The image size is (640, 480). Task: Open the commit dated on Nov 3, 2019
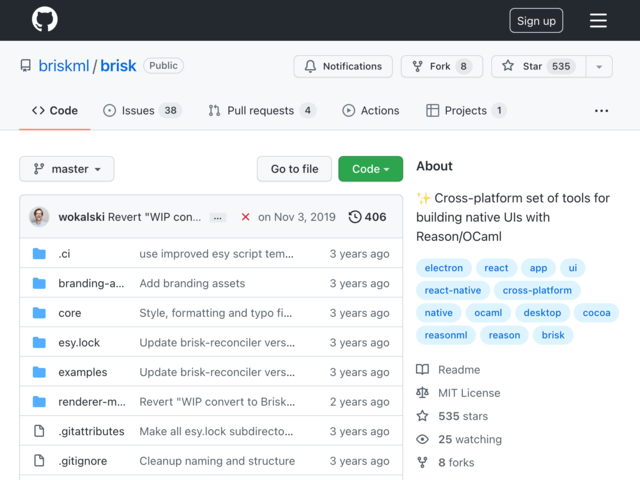click(296, 217)
